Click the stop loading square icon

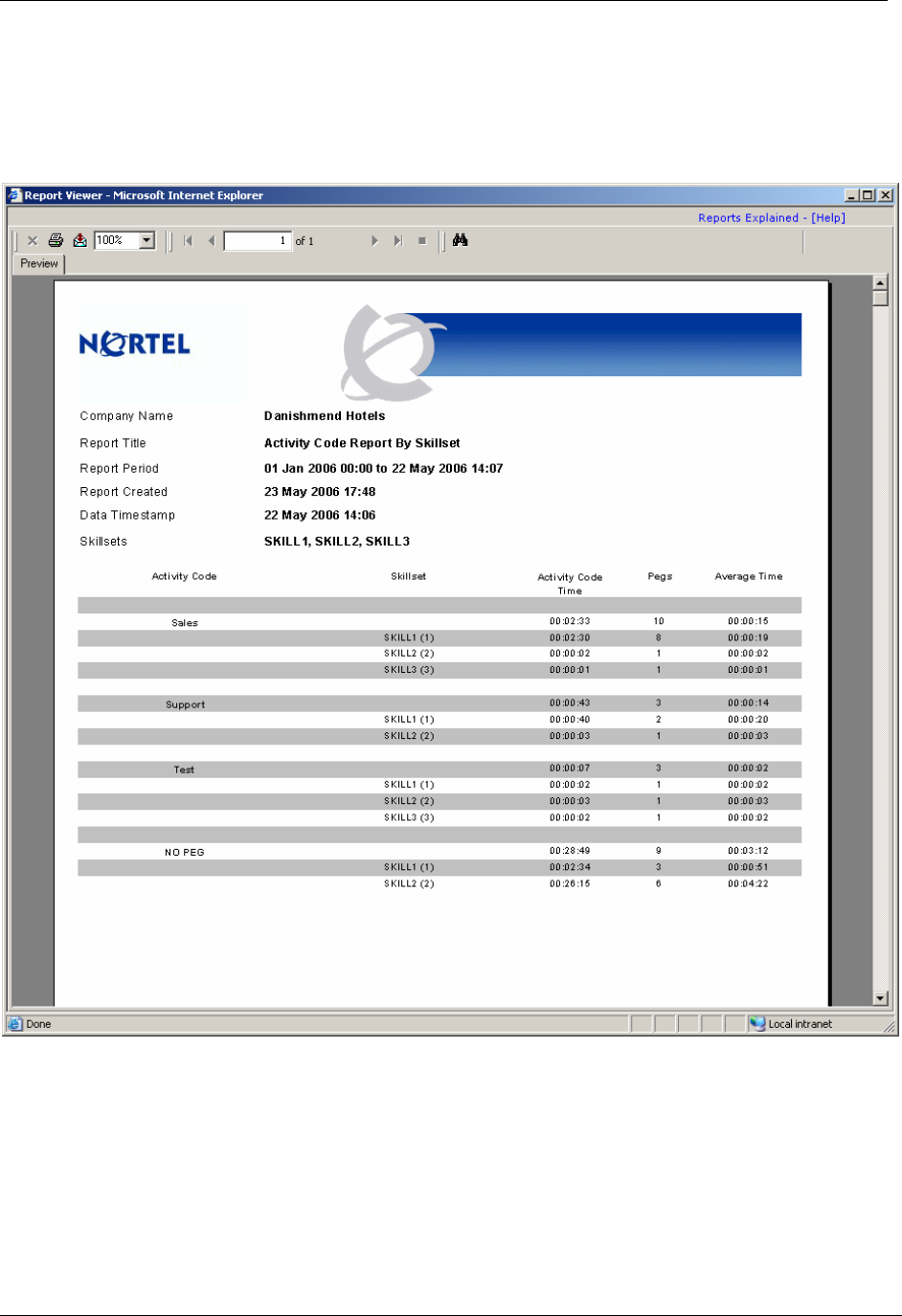(x=422, y=241)
